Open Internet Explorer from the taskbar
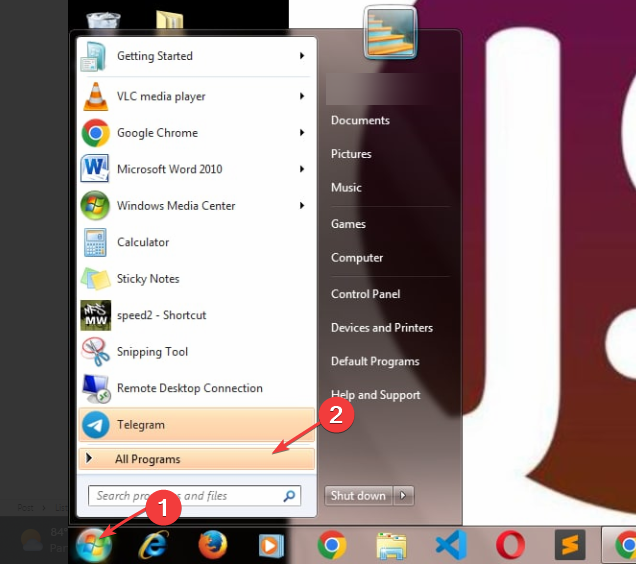The width and height of the screenshot is (636, 564). [154, 545]
